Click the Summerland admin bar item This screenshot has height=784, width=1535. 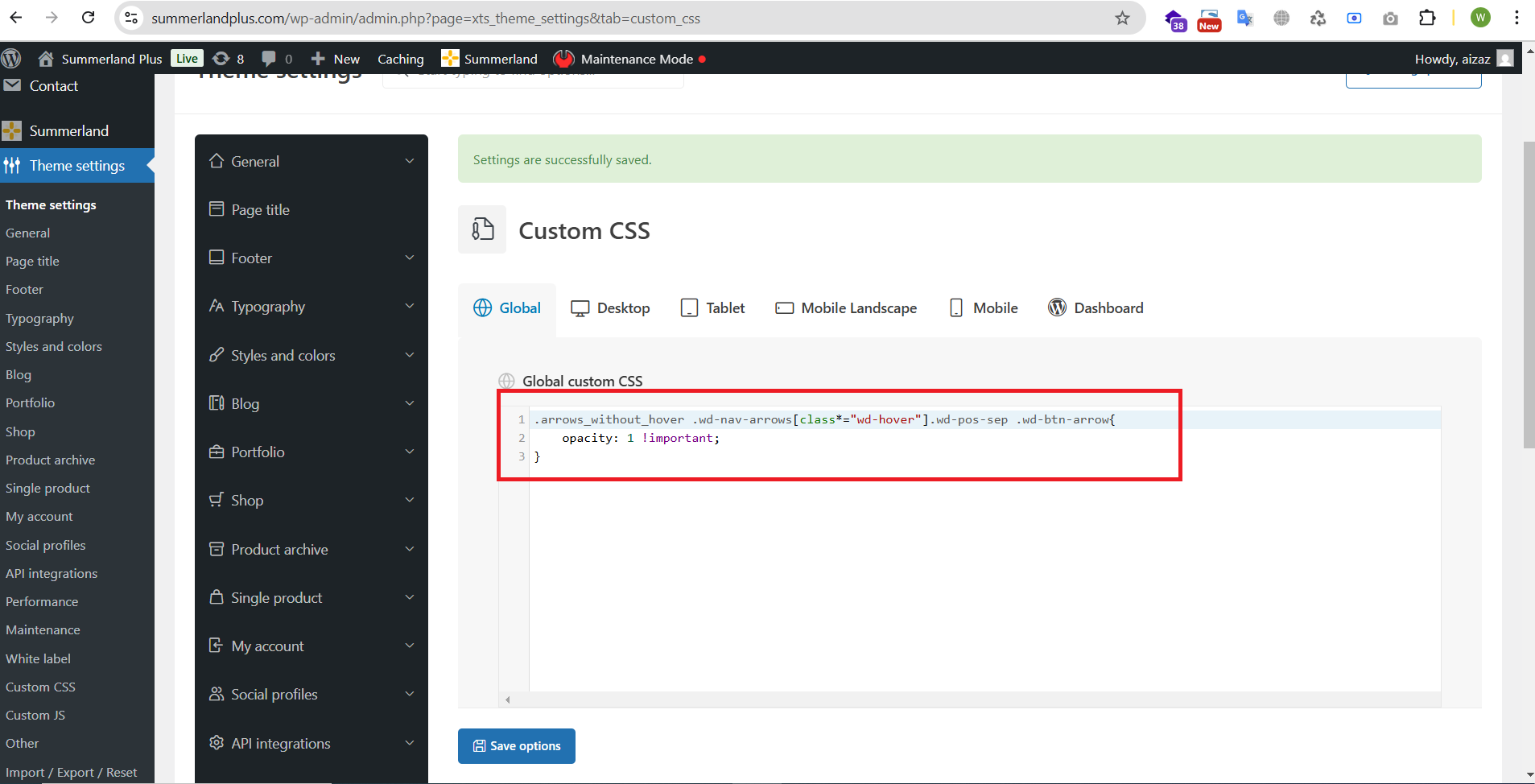point(489,59)
